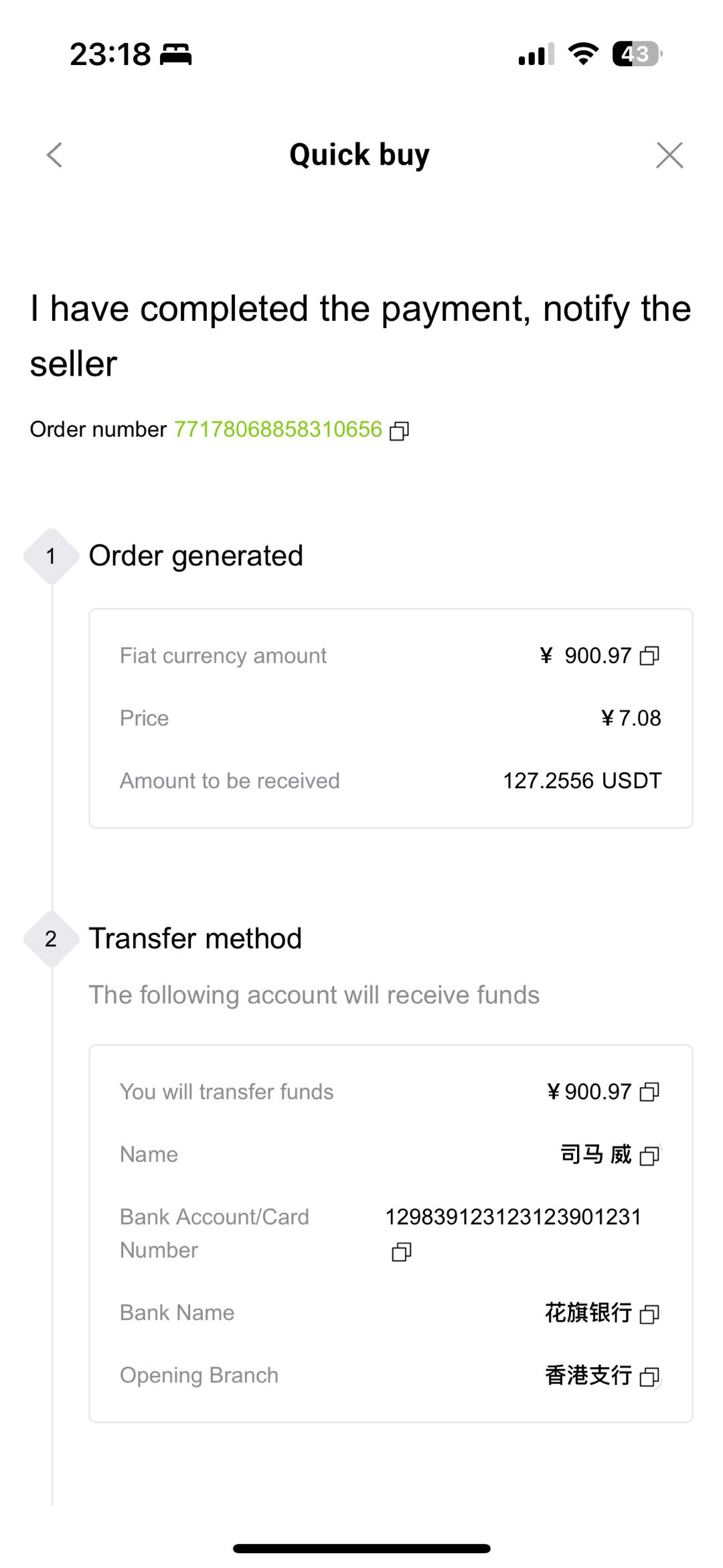The width and height of the screenshot is (723, 1568).
Task: Copy the transfer funds amount ¥900.97
Action: point(649,1092)
